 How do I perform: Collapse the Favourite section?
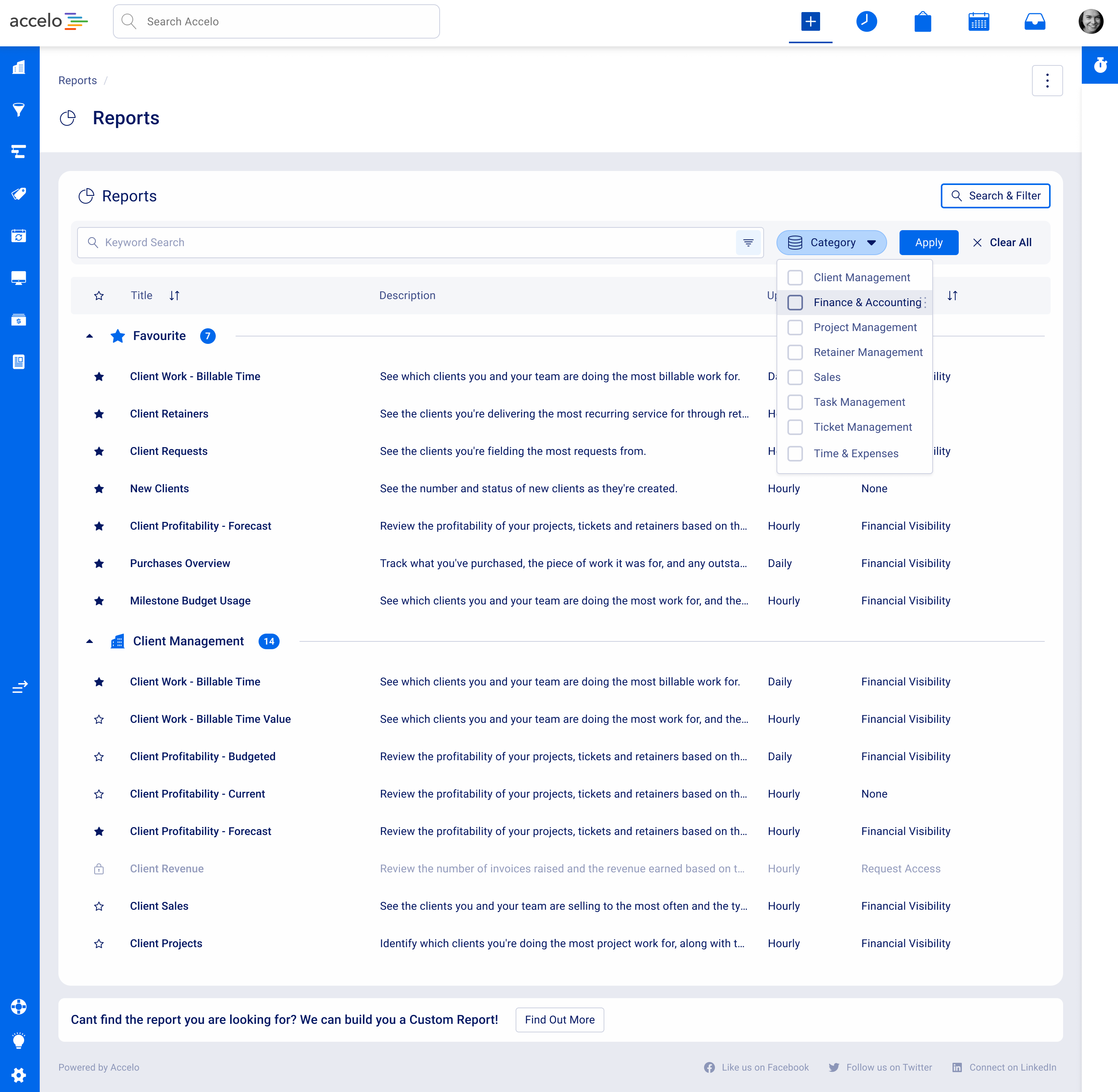tap(90, 336)
